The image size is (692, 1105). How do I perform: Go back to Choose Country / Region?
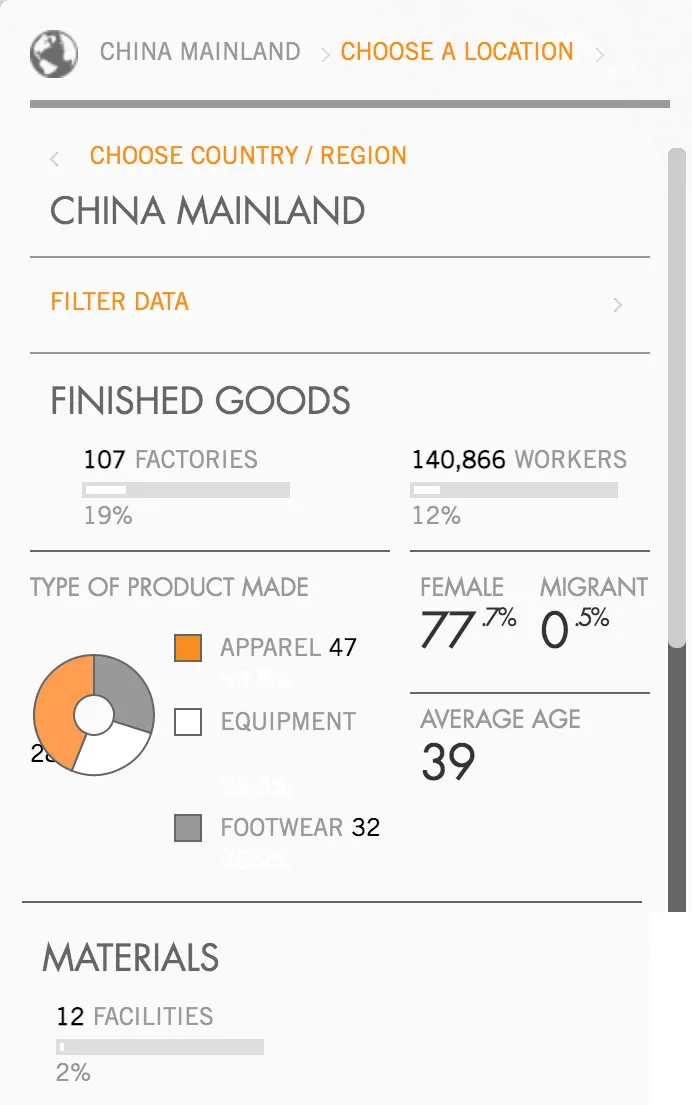248,156
